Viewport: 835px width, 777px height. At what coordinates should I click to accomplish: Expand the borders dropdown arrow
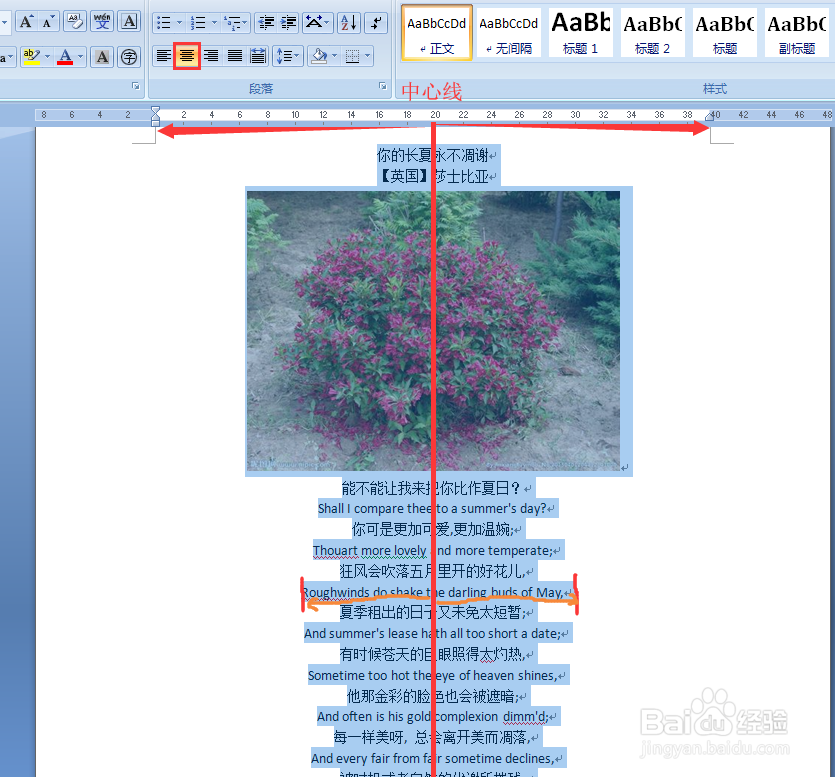[367, 56]
